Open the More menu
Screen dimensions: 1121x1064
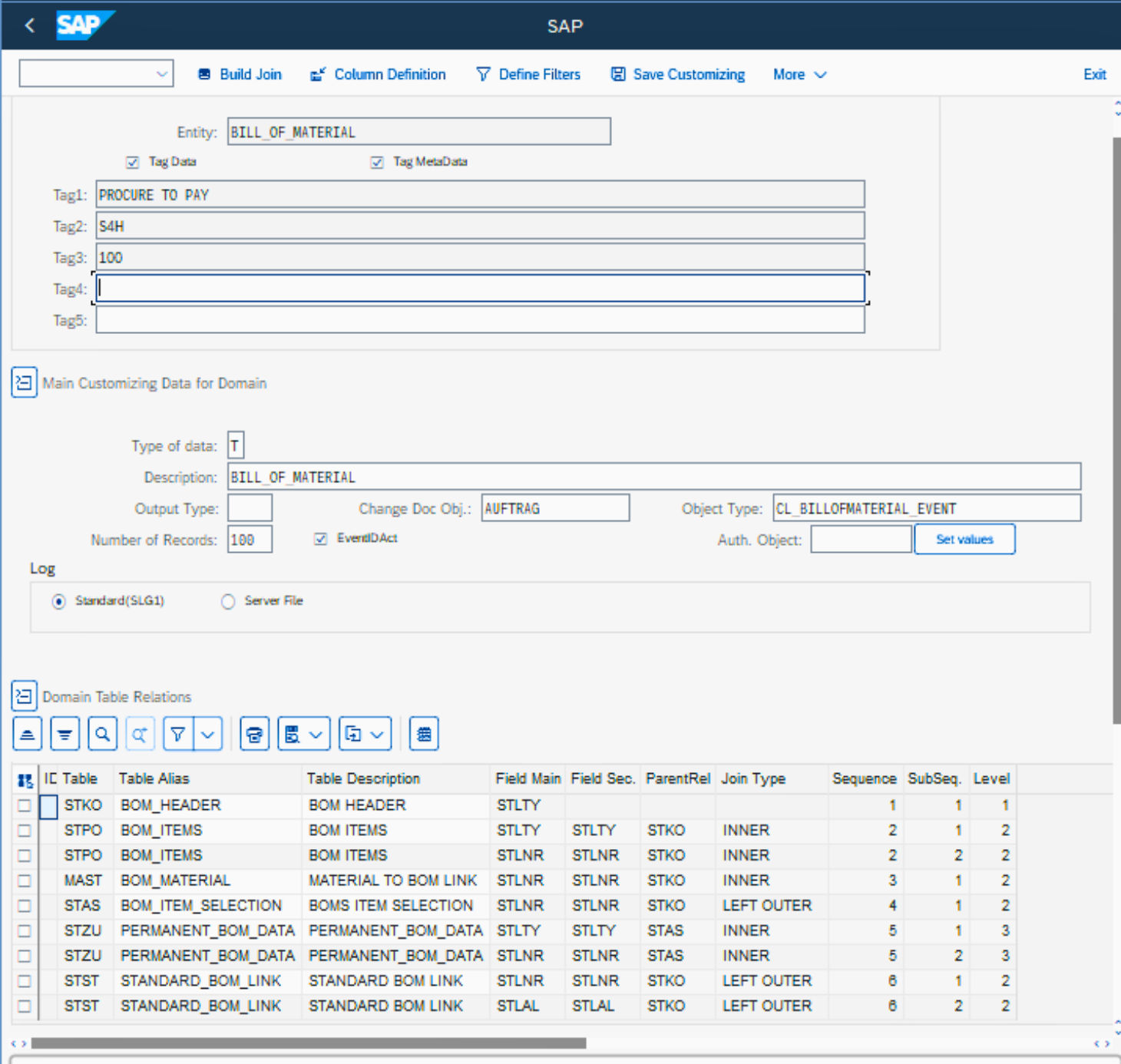(x=799, y=74)
